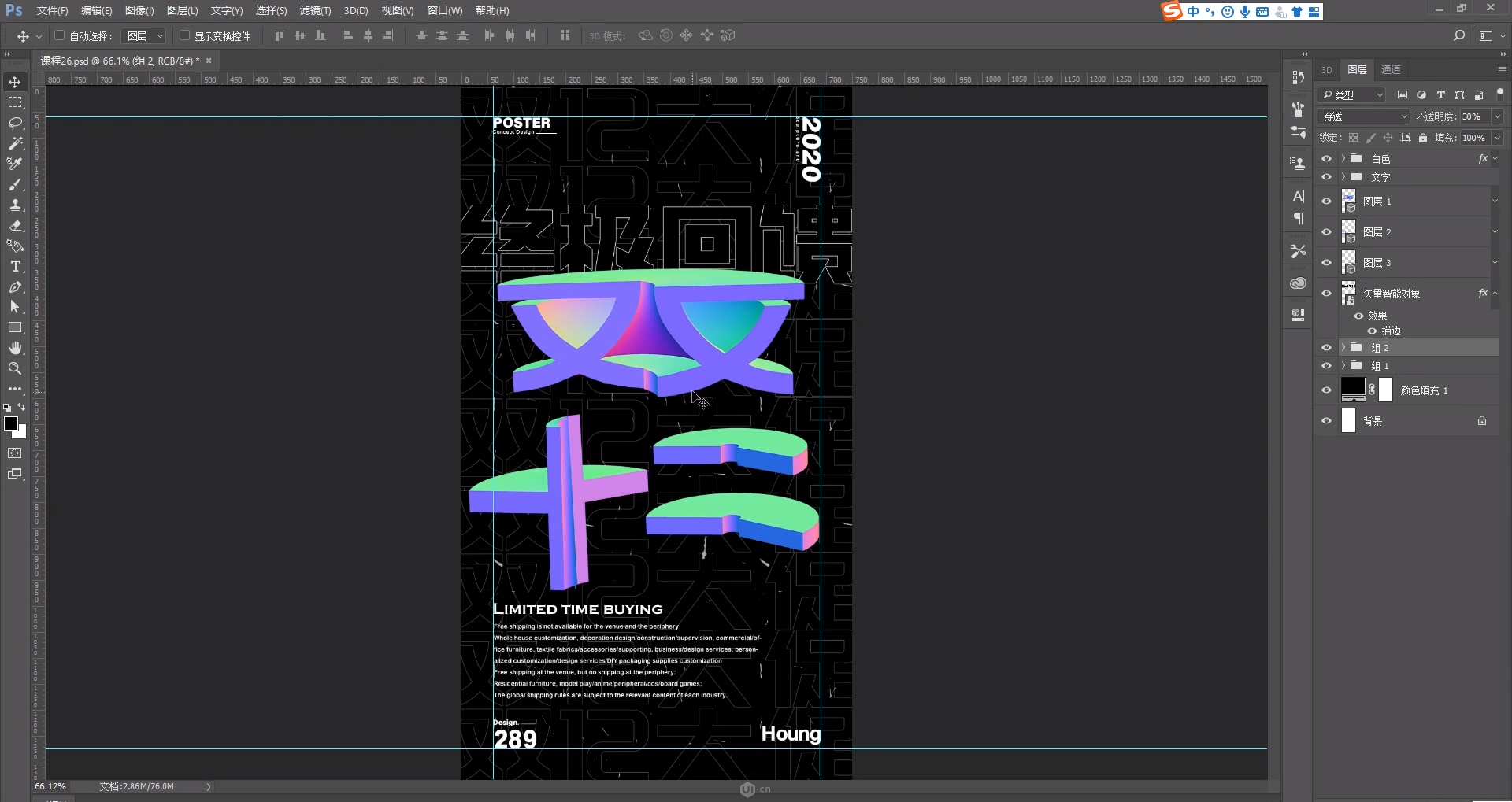
Task: Open the auto-select 图层 dropdown
Action: (144, 36)
